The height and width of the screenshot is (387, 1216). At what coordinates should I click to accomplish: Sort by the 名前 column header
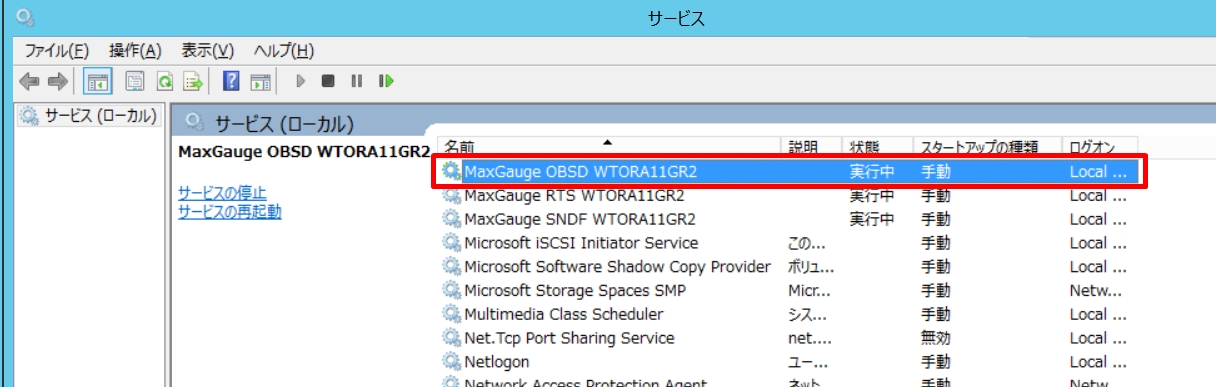(609, 147)
